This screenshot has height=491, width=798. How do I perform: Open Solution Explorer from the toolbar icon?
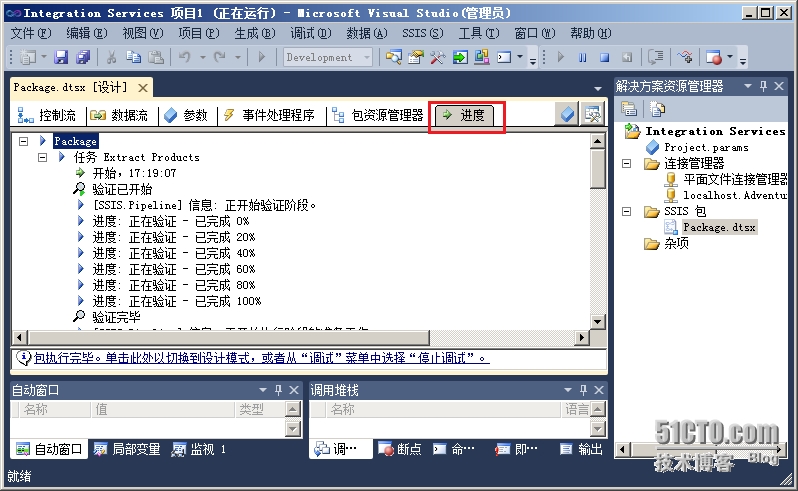click(393, 57)
